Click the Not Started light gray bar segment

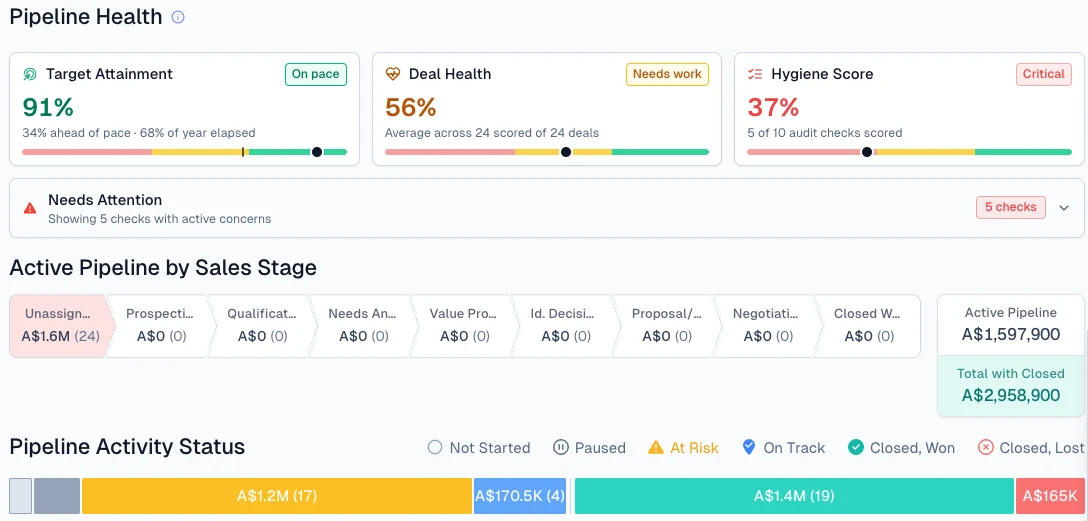click(x=21, y=496)
